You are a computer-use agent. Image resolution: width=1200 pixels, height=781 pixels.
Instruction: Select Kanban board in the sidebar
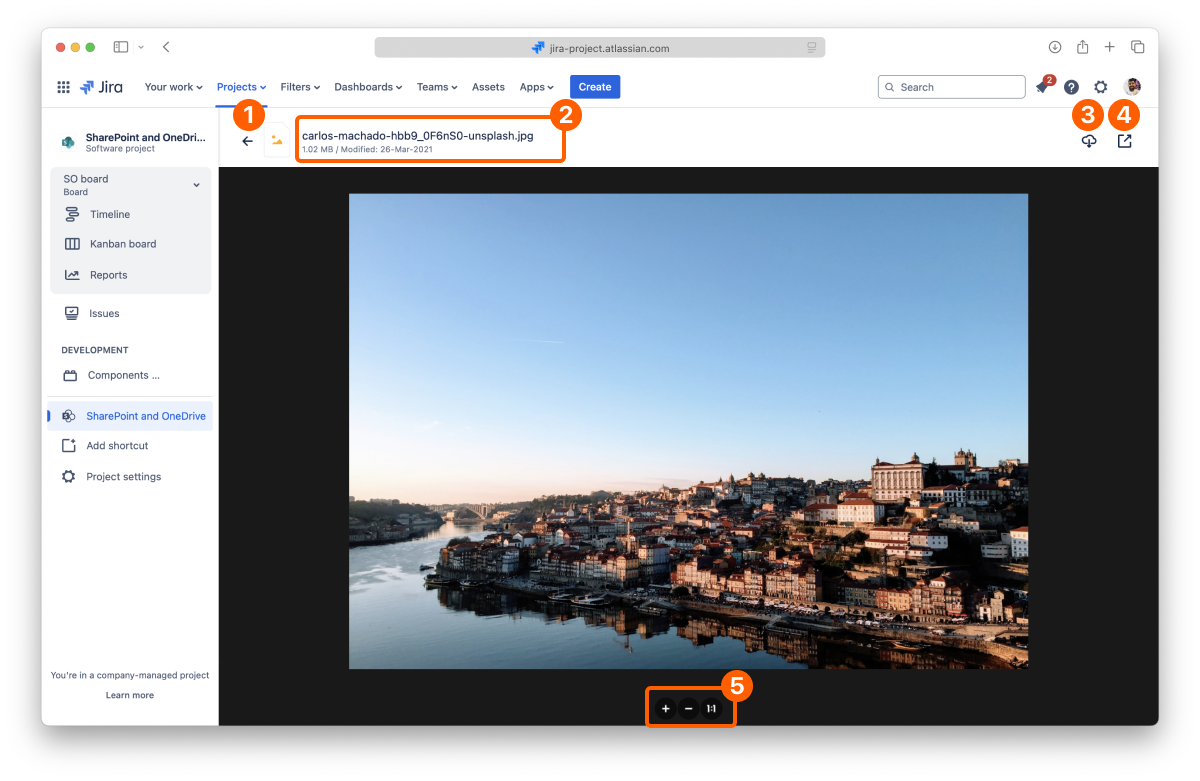[x=122, y=244]
